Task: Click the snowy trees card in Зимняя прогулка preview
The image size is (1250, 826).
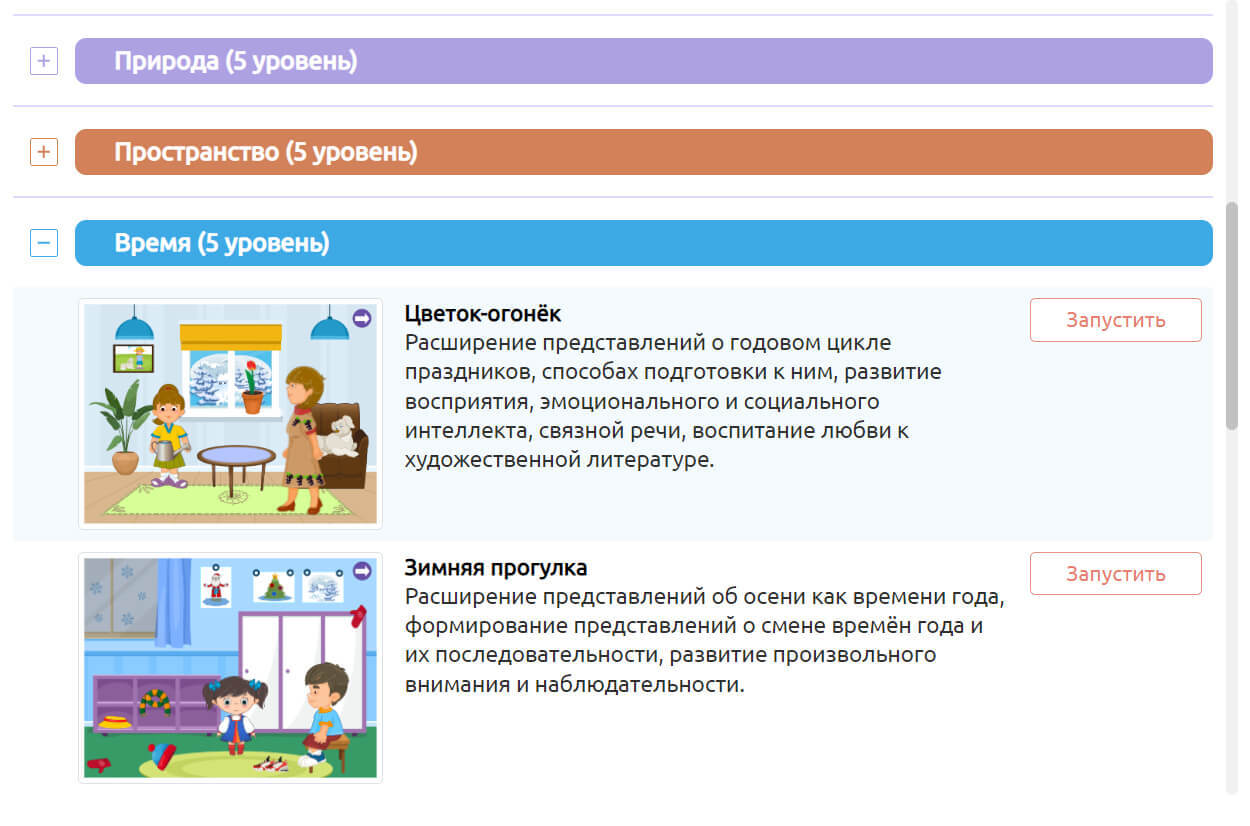Action: [x=323, y=586]
